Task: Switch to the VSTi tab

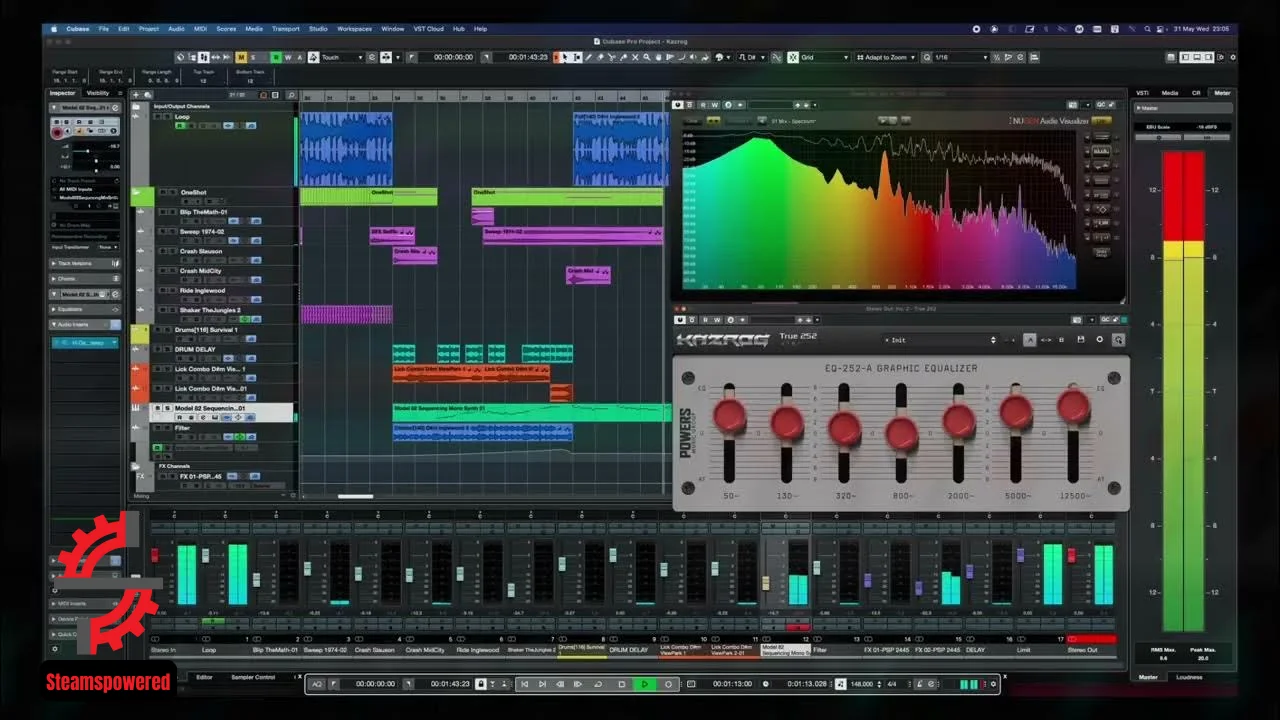Action: point(1141,93)
